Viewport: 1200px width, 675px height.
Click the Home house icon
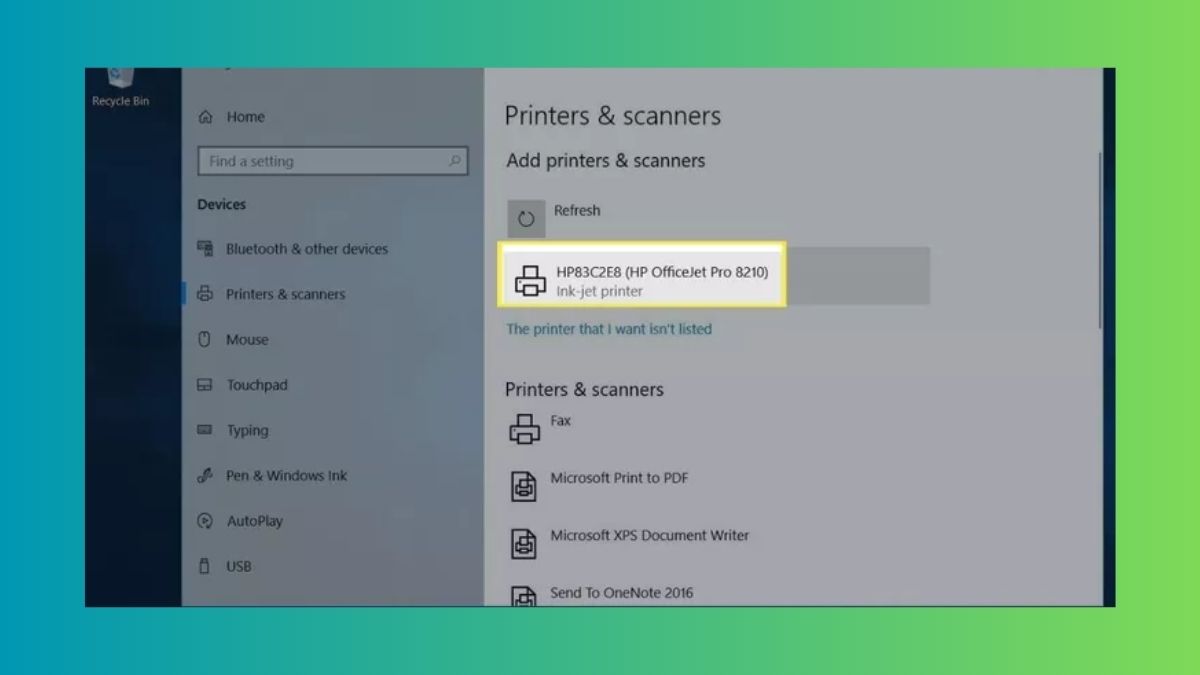click(206, 117)
